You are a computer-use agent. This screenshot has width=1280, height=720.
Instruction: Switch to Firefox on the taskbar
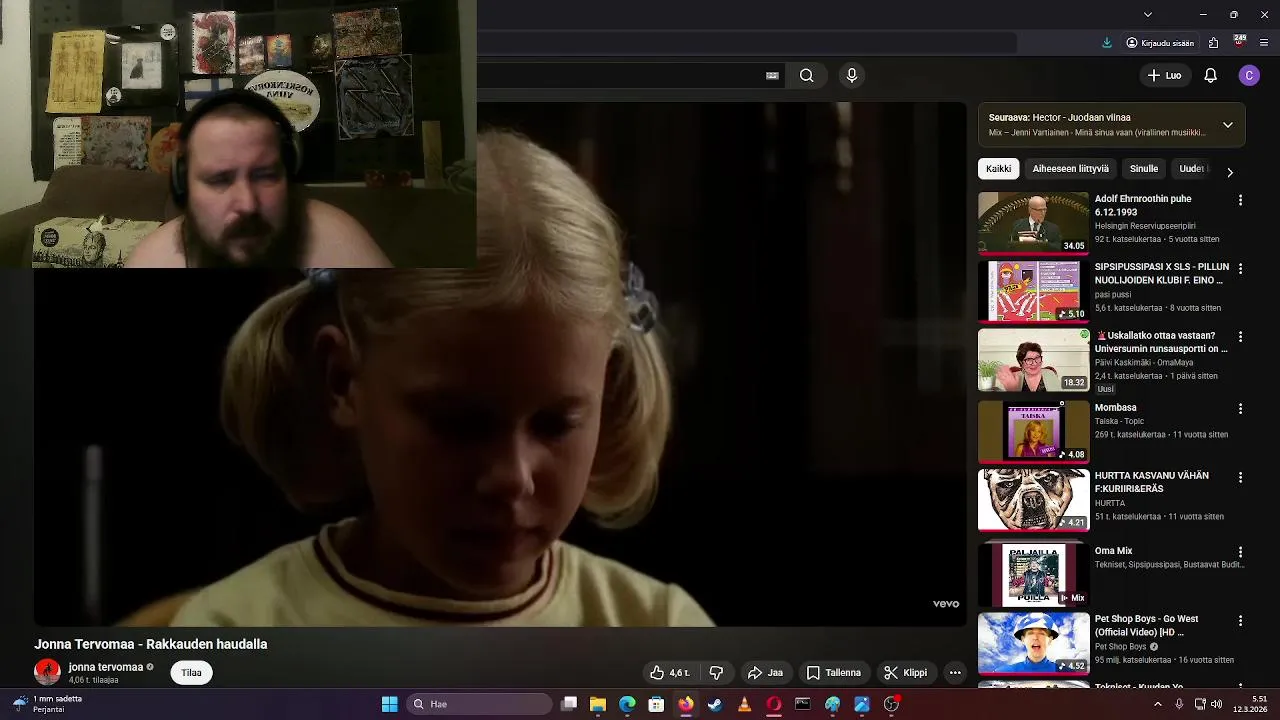pos(685,704)
